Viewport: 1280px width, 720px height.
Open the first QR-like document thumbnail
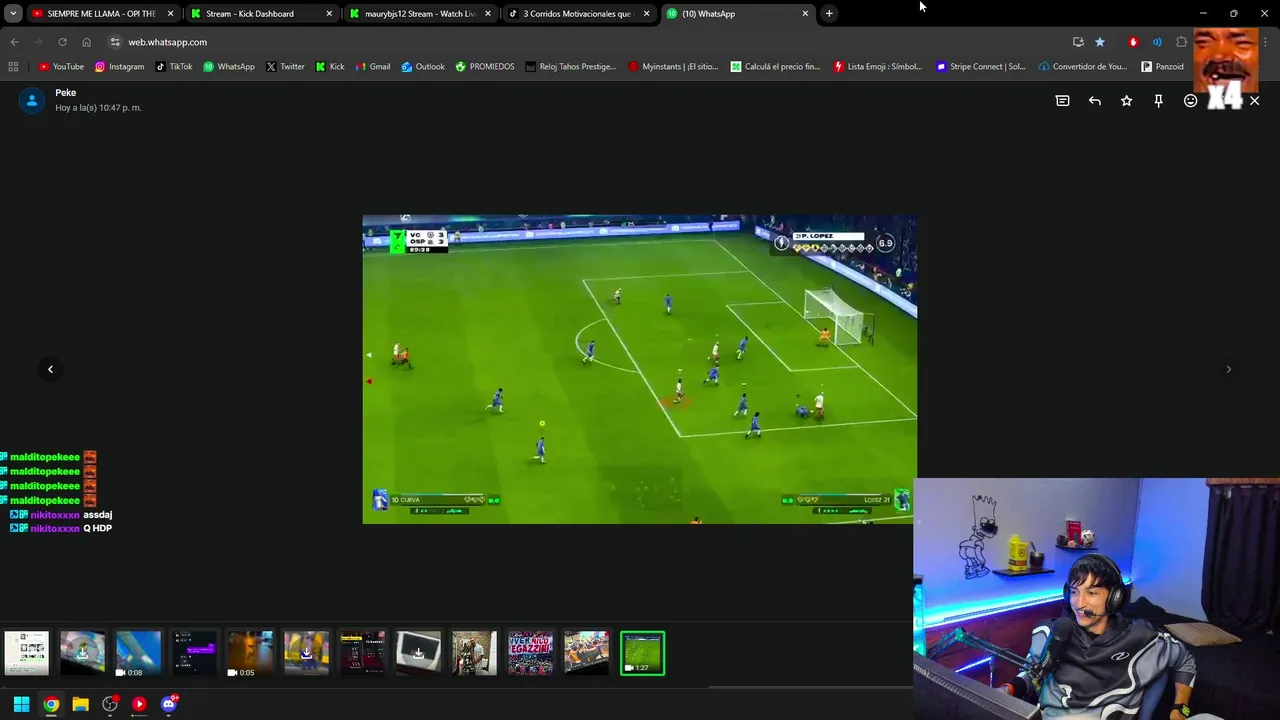point(26,653)
